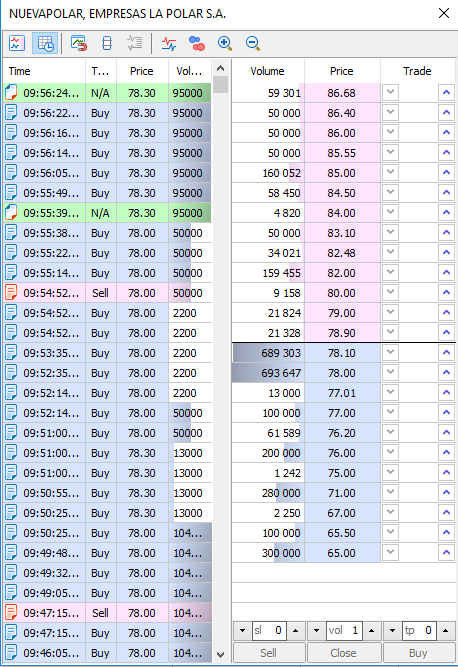This screenshot has height=667, width=458.
Task: Click the red-blue tick lines icon
Action: (169, 43)
